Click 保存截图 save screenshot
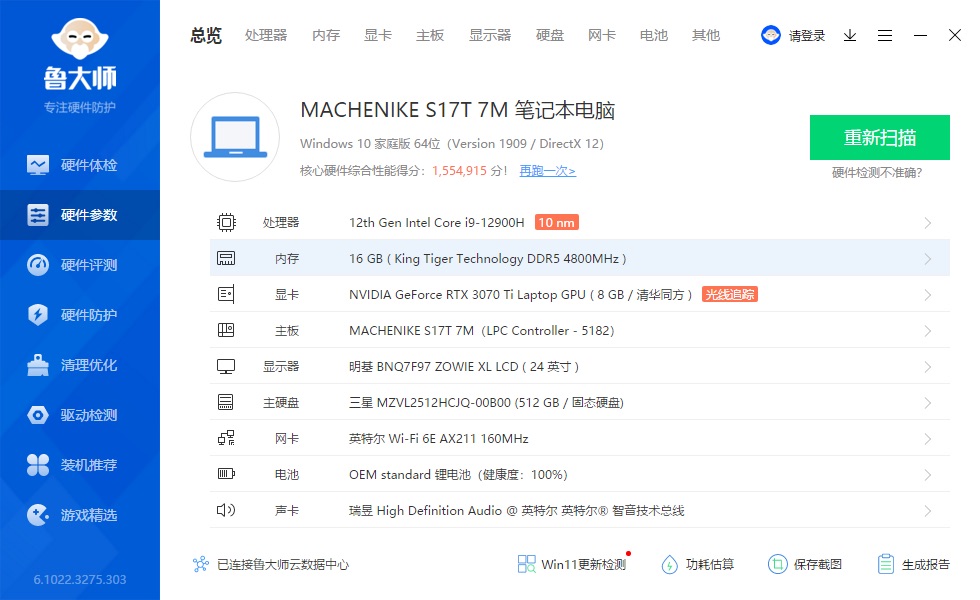The width and height of the screenshot is (980, 600). (x=805, y=564)
